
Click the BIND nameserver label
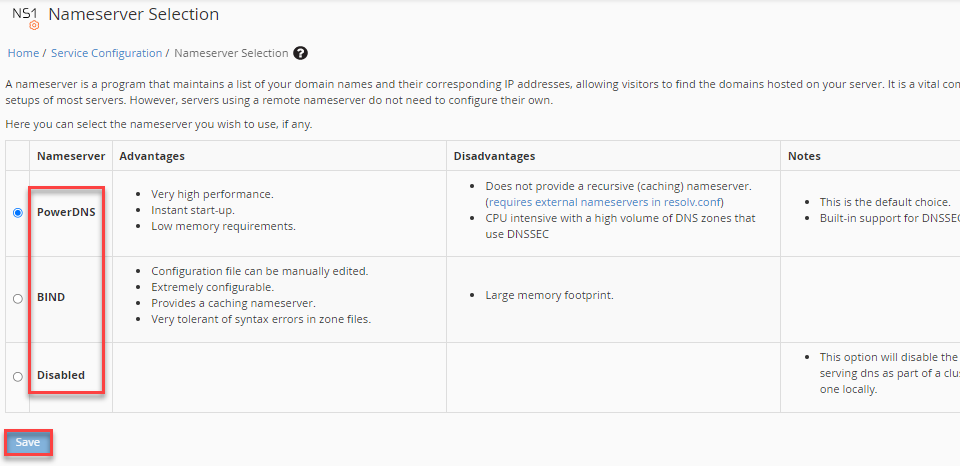[x=51, y=297]
